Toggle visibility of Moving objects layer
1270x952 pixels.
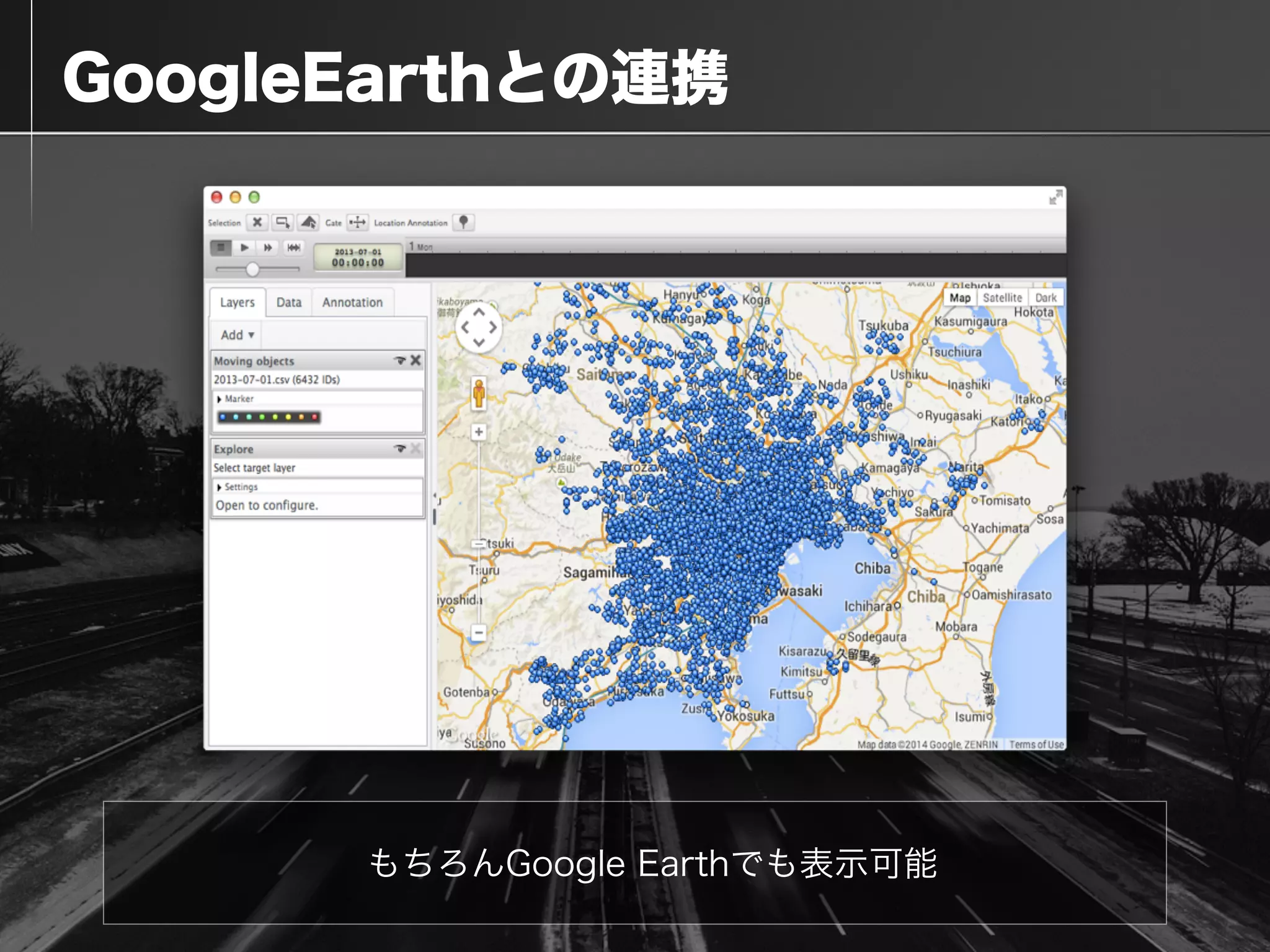(400, 360)
